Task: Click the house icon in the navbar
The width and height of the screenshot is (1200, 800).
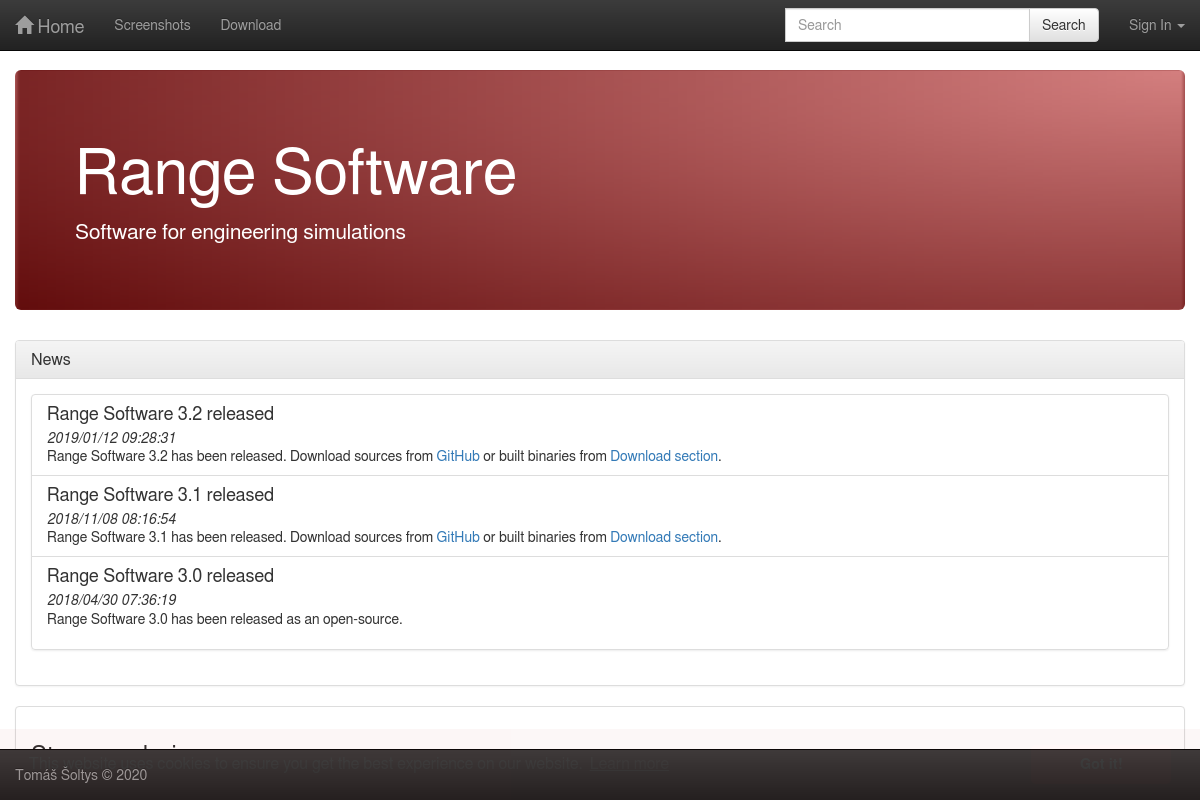Action: pyautogui.click(x=25, y=26)
